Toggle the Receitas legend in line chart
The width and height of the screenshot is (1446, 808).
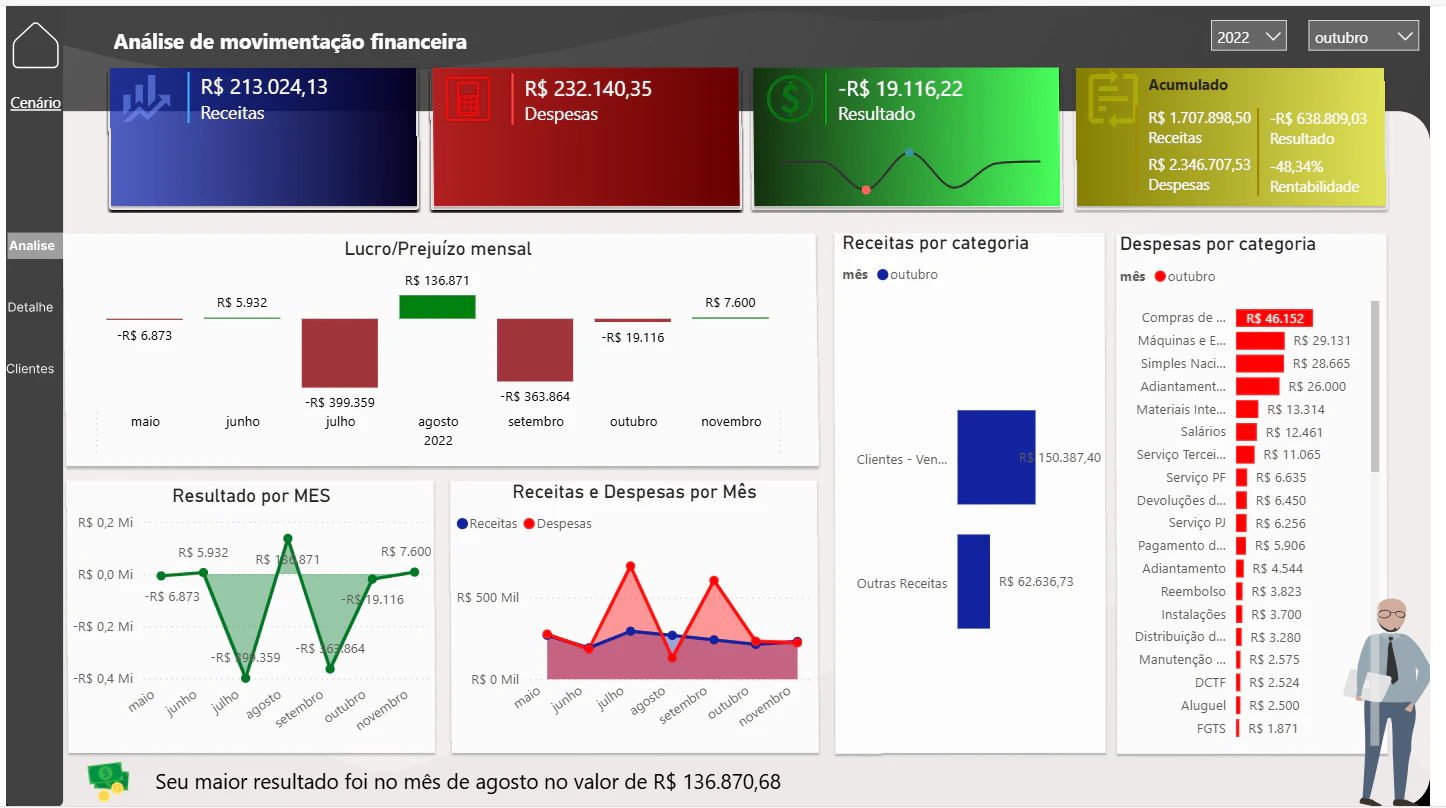pos(488,523)
